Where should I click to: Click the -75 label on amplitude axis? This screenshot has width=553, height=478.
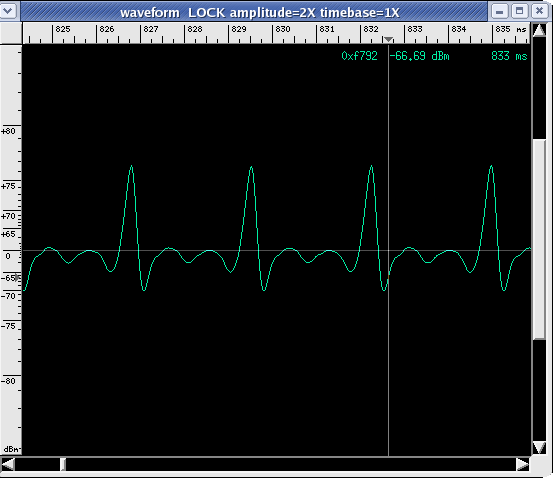point(8,326)
